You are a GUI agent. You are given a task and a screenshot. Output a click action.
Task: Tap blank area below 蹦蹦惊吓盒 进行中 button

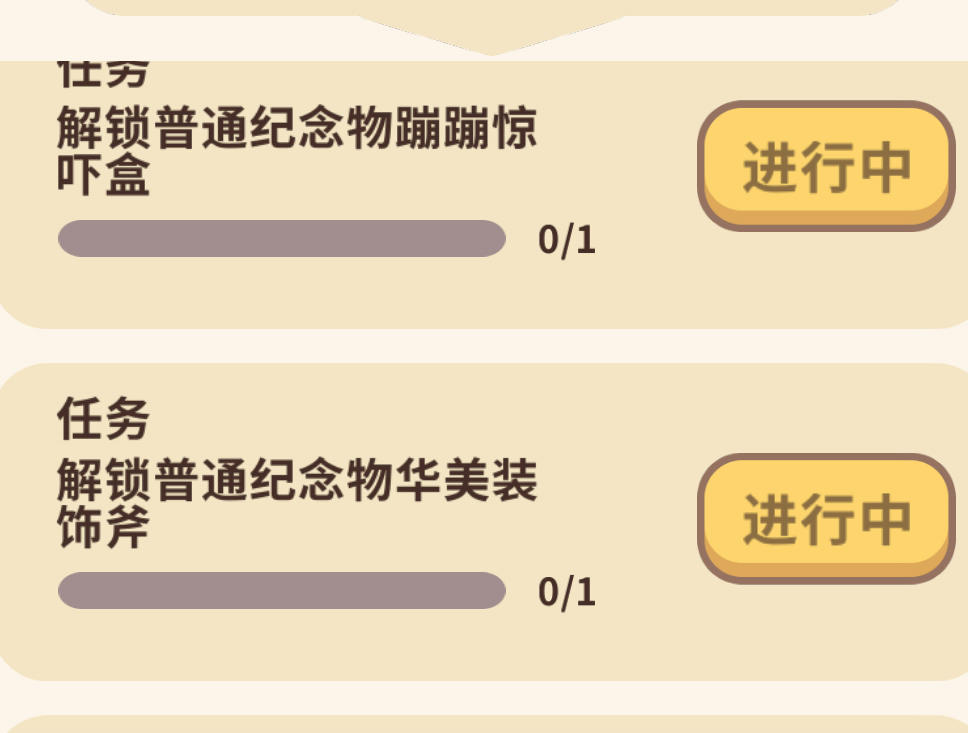click(826, 280)
